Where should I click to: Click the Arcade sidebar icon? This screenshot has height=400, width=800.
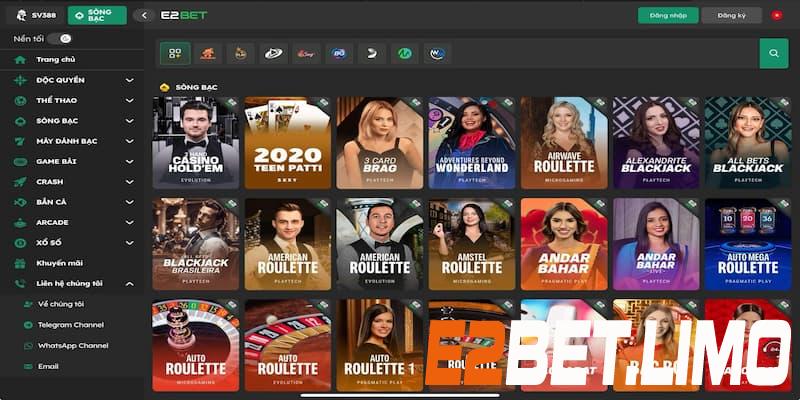pyautogui.click(x=20, y=222)
